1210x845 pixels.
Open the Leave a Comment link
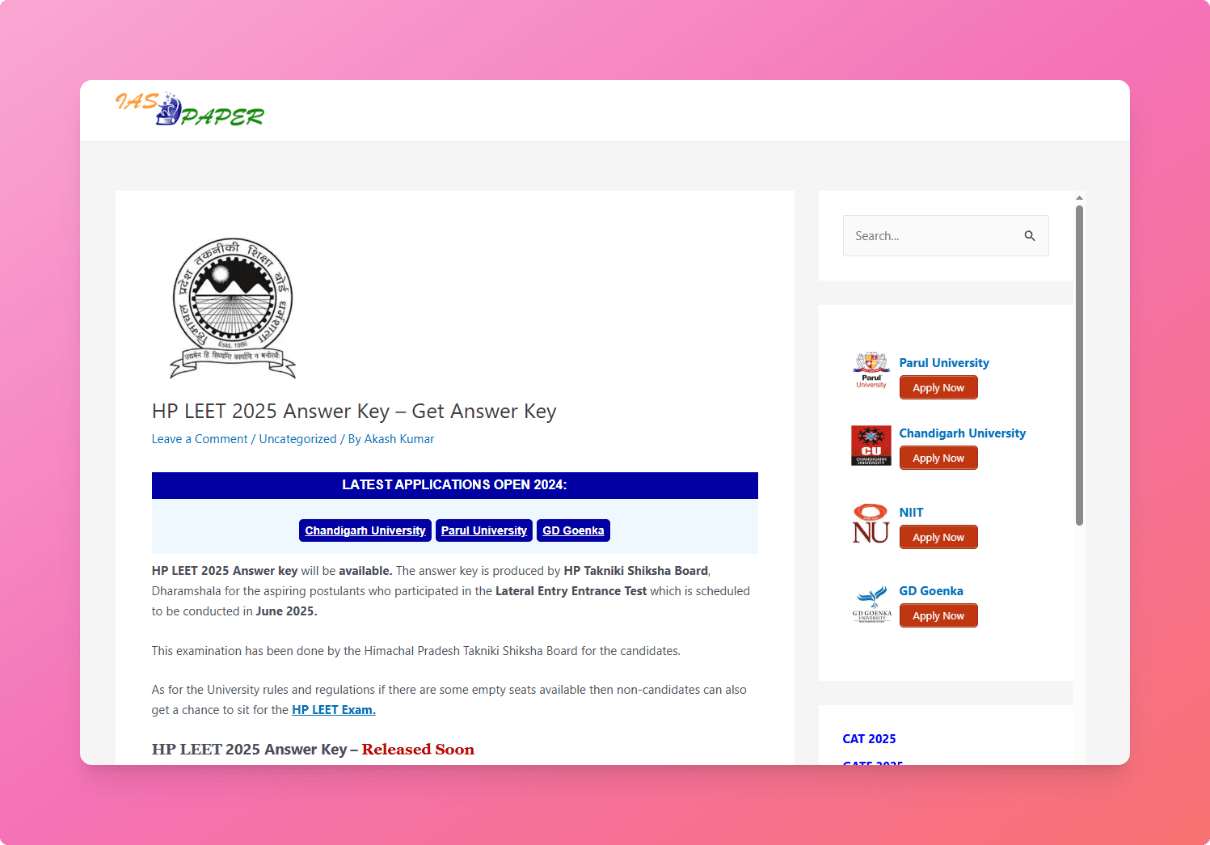point(199,439)
